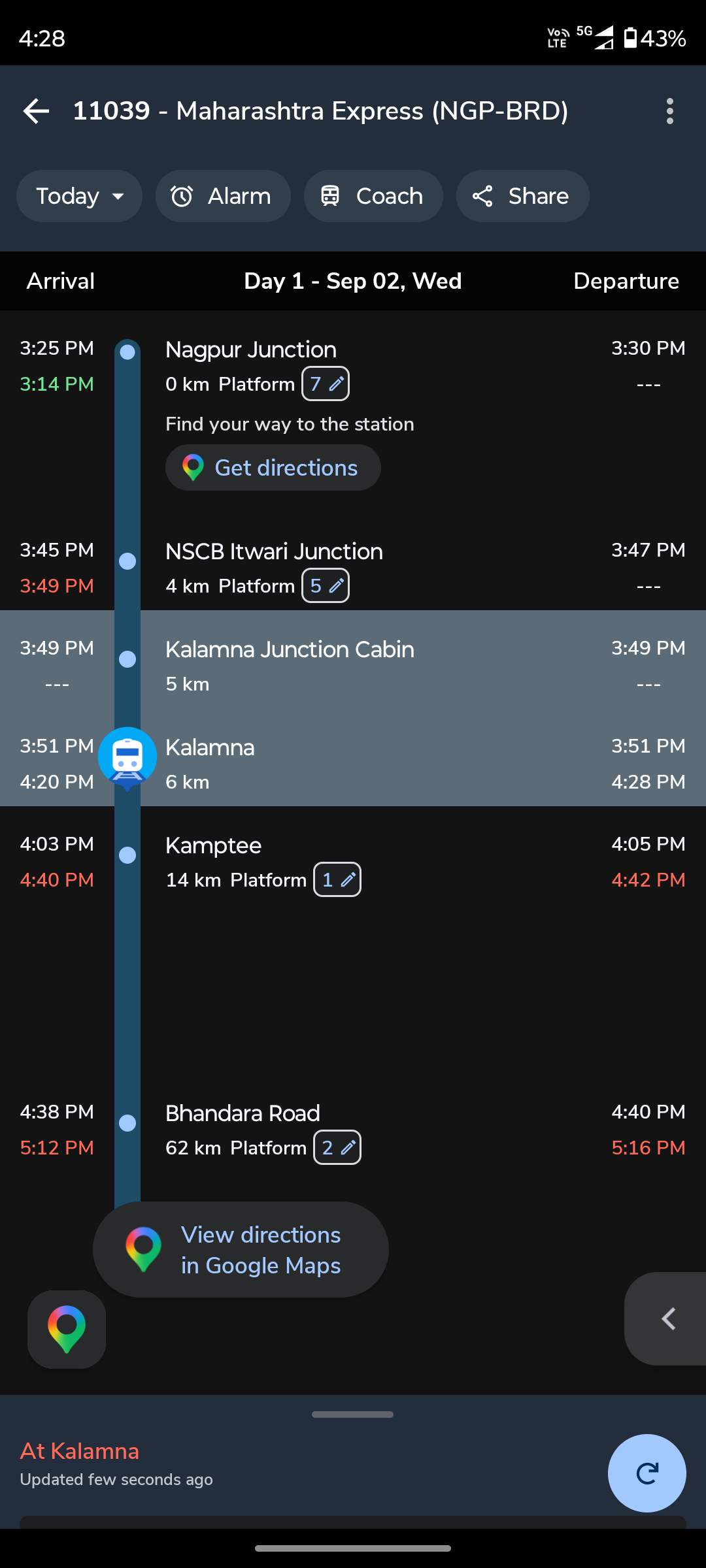The image size is (706, 1568).
Task: Click Get directions to the station
Action: [273, 468]
